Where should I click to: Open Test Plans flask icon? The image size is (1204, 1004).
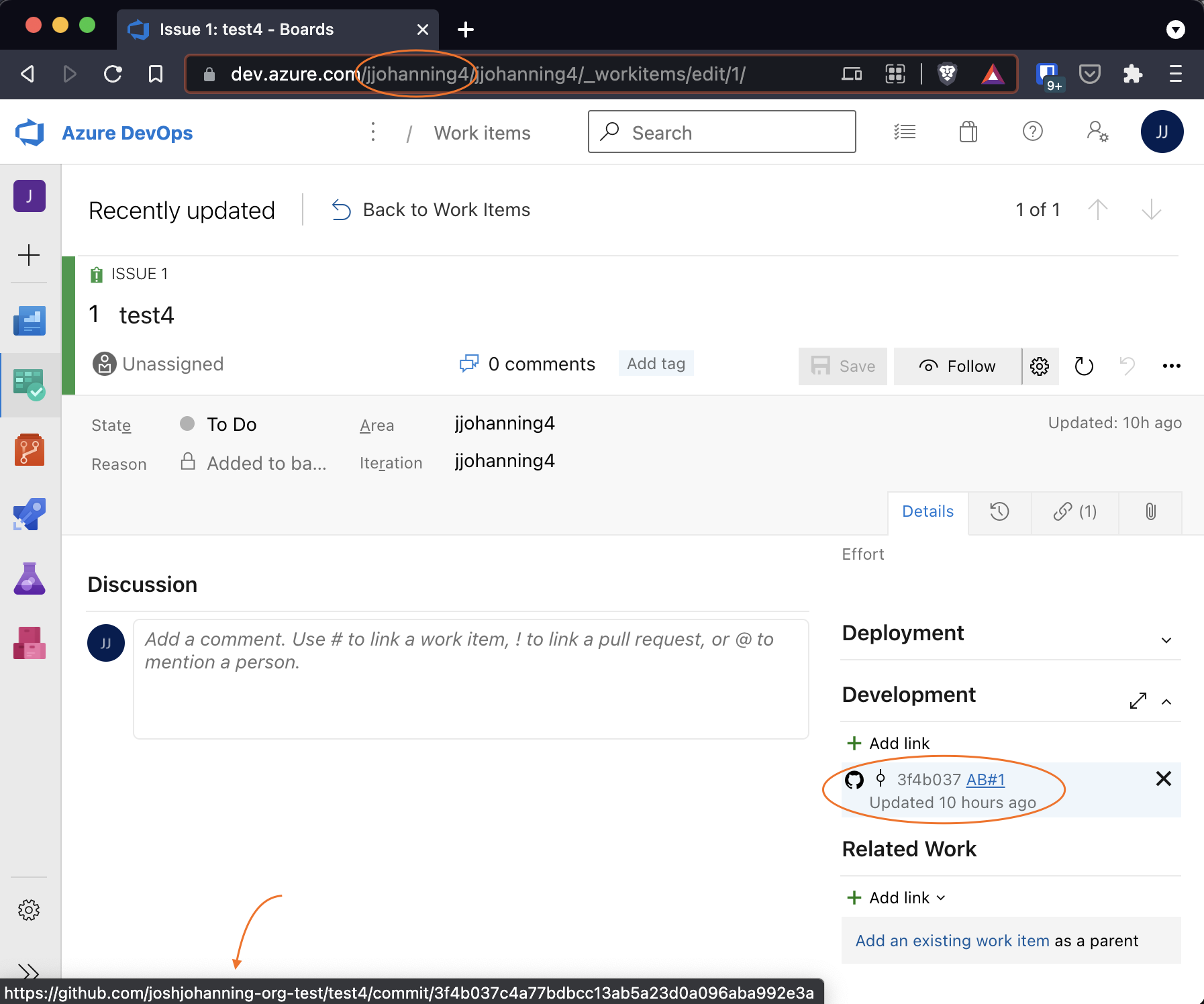tap(30, 579)
